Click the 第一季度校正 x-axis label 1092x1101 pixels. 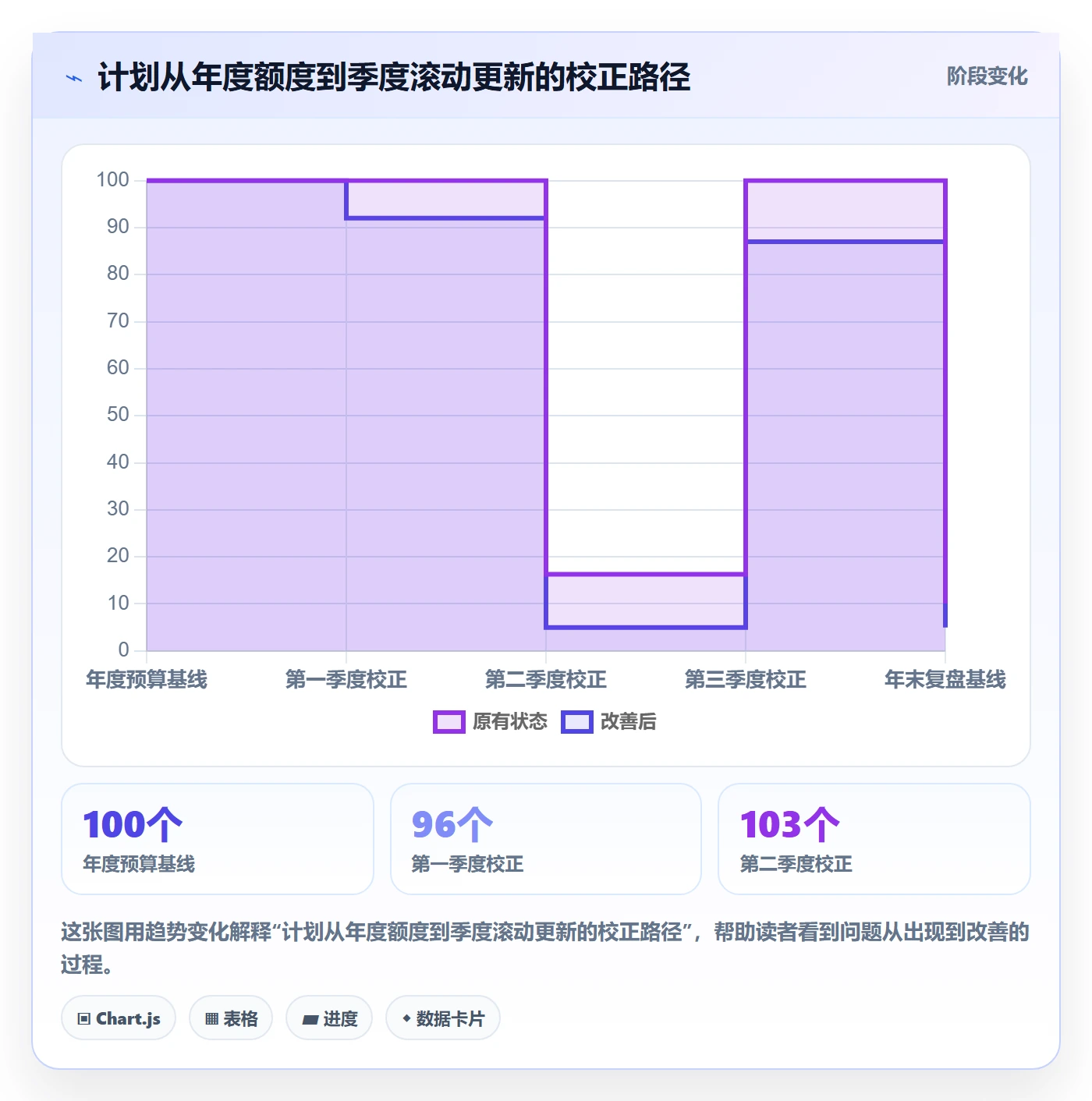(x=346, y=680)
